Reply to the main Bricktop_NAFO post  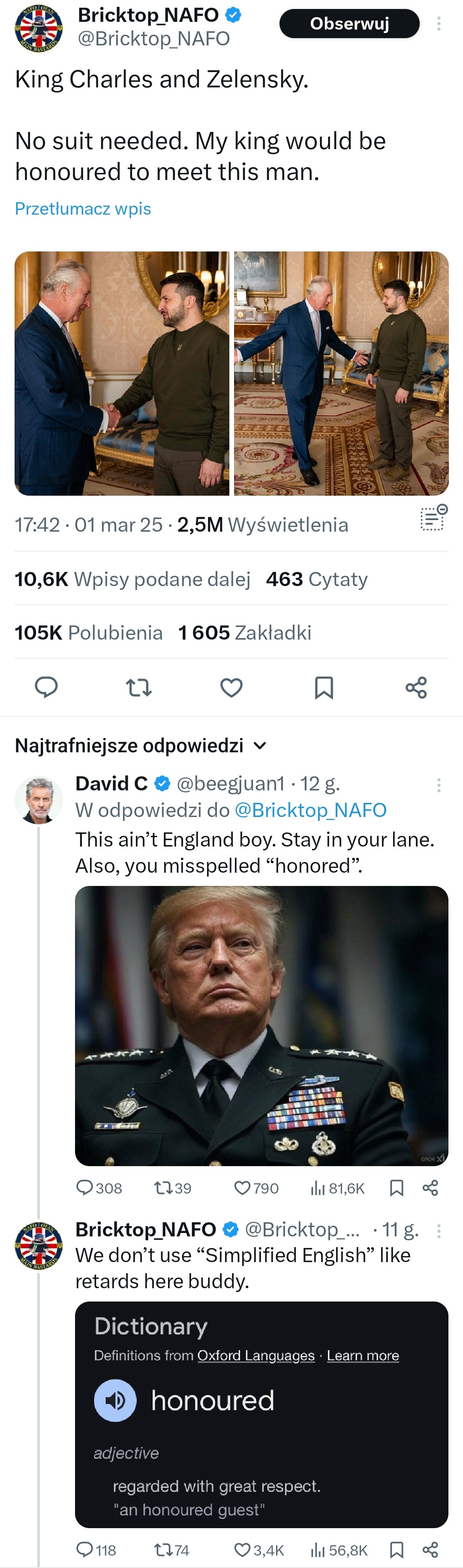point(46,687)
